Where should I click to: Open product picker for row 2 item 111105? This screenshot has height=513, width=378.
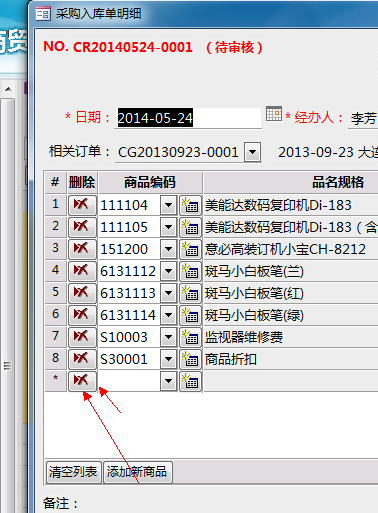tap(190, 227)
